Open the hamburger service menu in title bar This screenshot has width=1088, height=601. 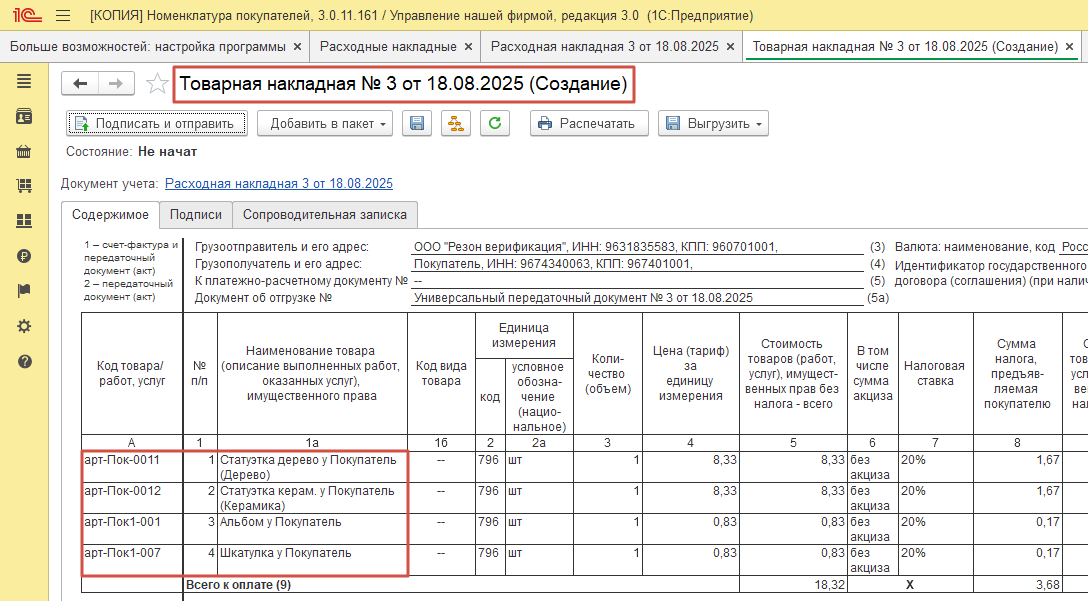pyautogui.click(x=63, y=15)
